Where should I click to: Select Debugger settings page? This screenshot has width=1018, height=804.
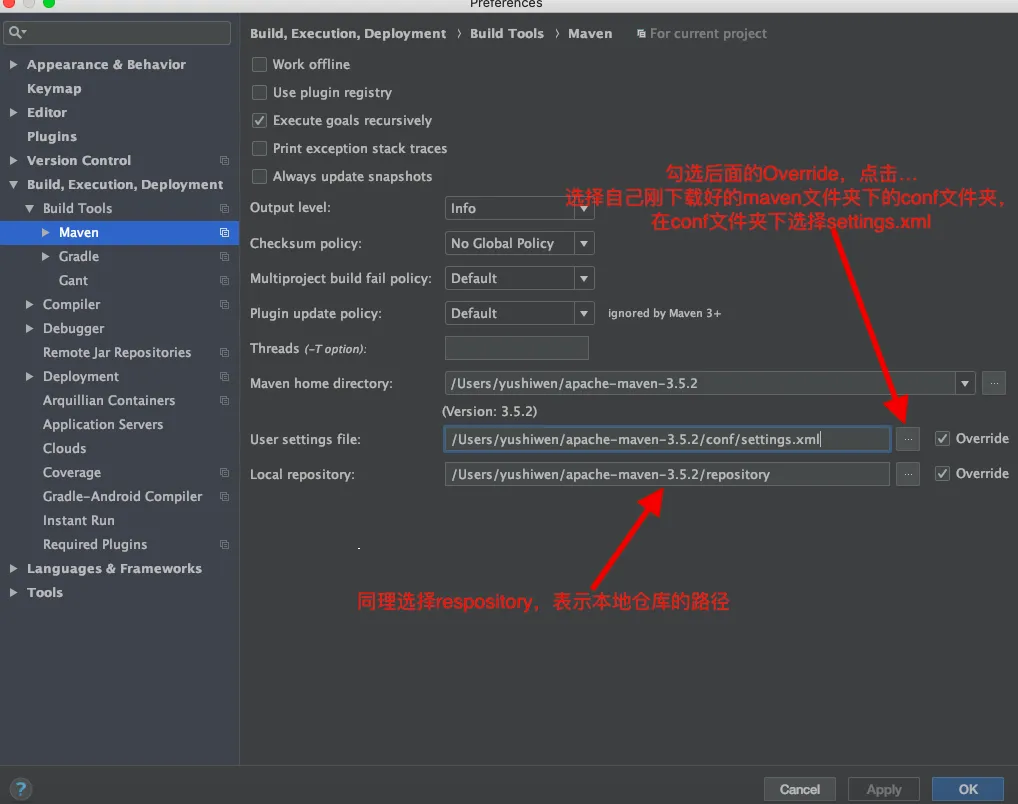pyautogui.click(x=73, y=329)
